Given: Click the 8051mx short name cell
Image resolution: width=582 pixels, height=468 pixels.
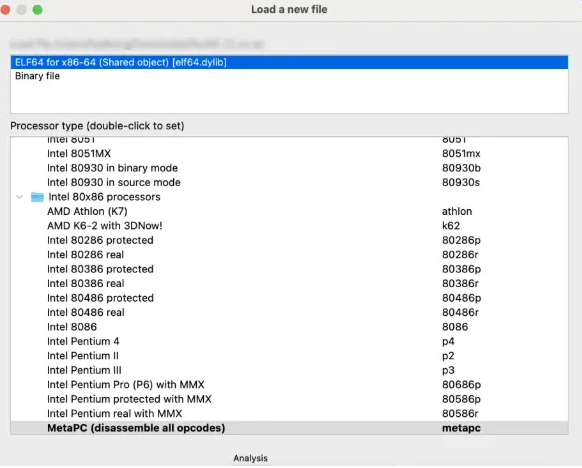Looking at the screenshot, I should point(461,154).
